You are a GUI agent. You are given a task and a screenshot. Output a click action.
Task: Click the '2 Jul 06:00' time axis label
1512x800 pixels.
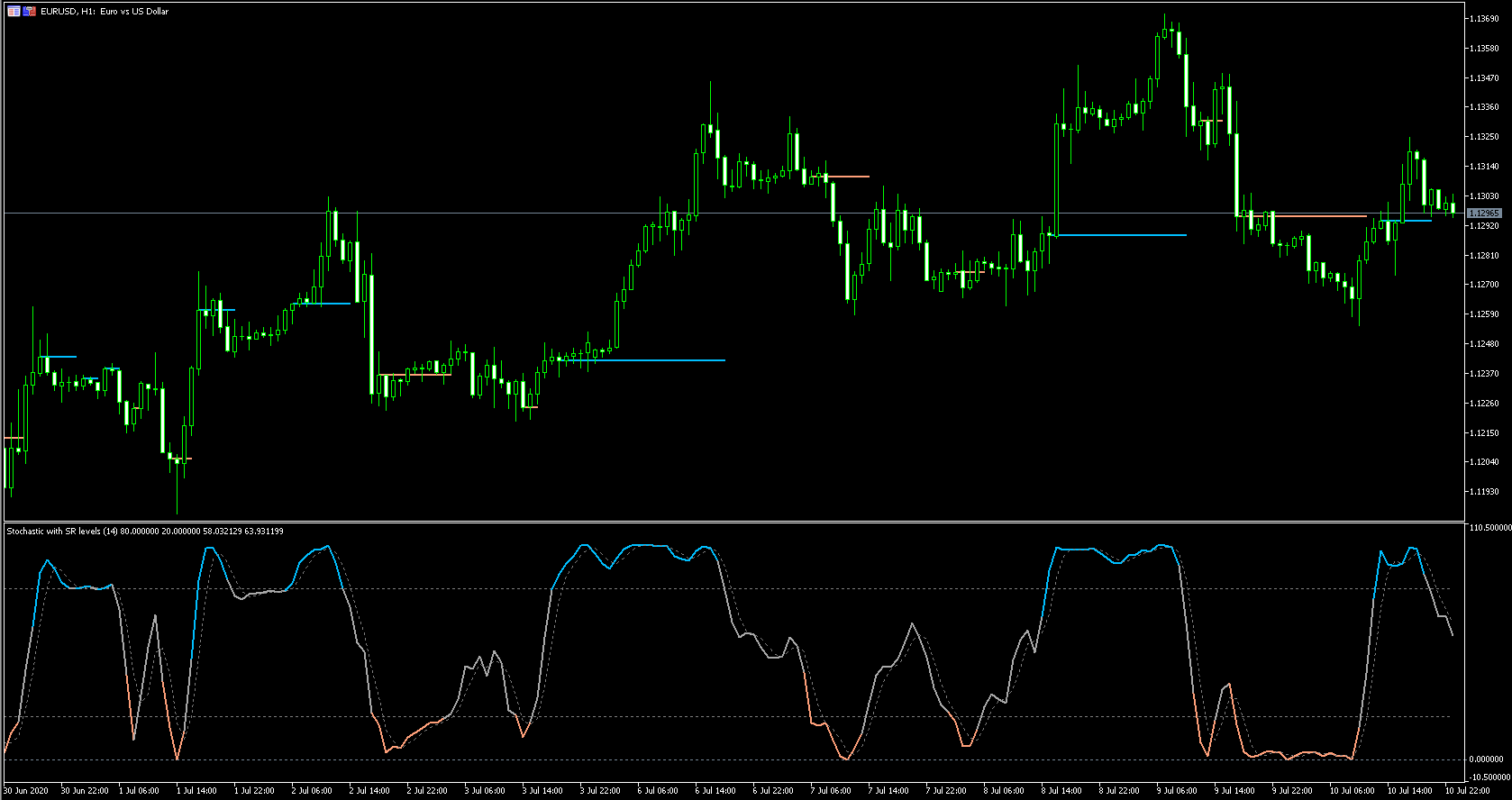click(312, 791)
